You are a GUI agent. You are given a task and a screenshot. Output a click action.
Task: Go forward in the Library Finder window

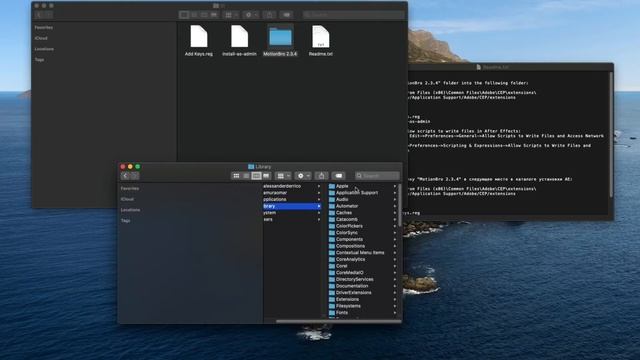point(135,176)
